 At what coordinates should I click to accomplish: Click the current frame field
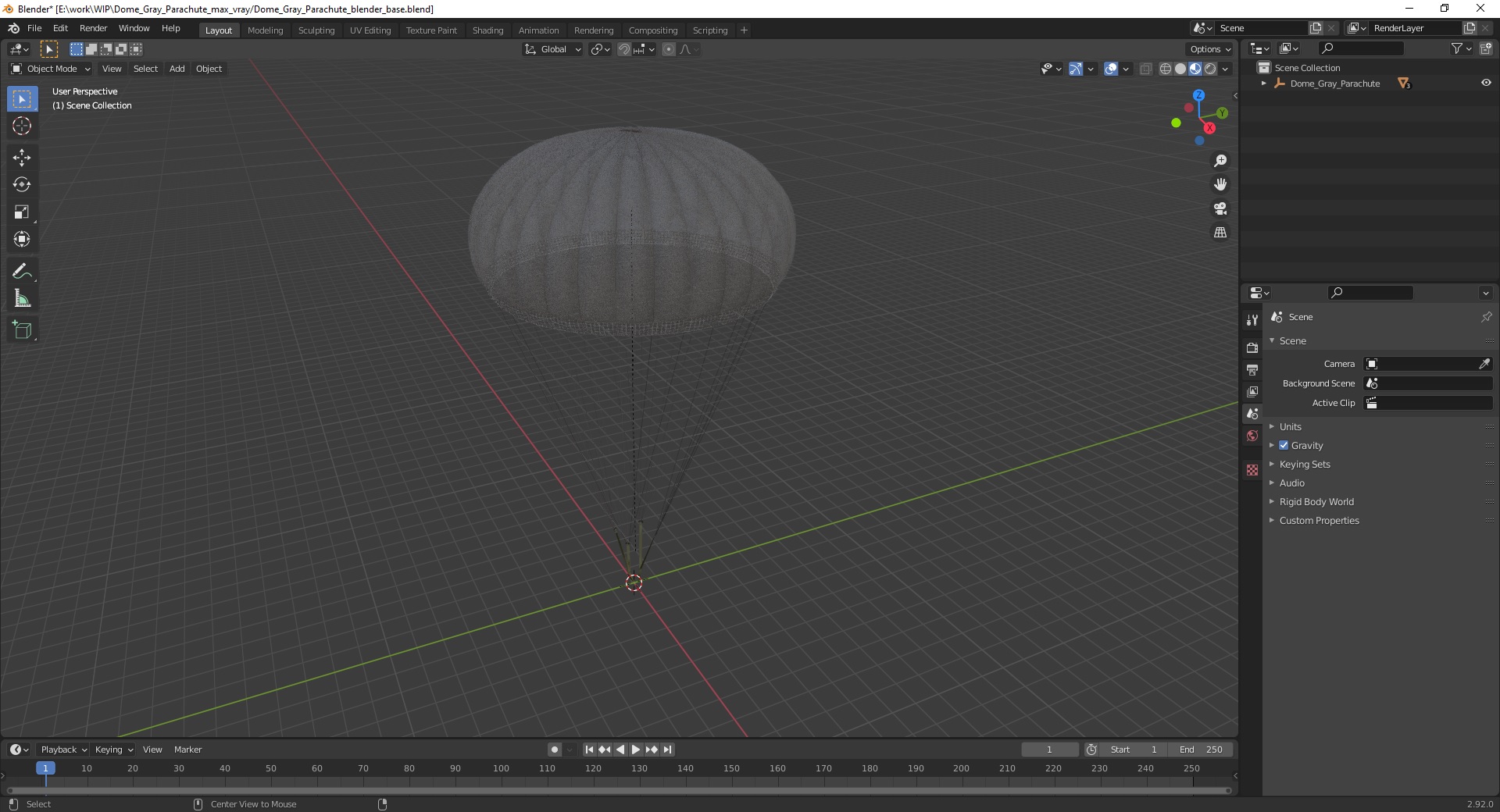click(x=1049, y=750)
